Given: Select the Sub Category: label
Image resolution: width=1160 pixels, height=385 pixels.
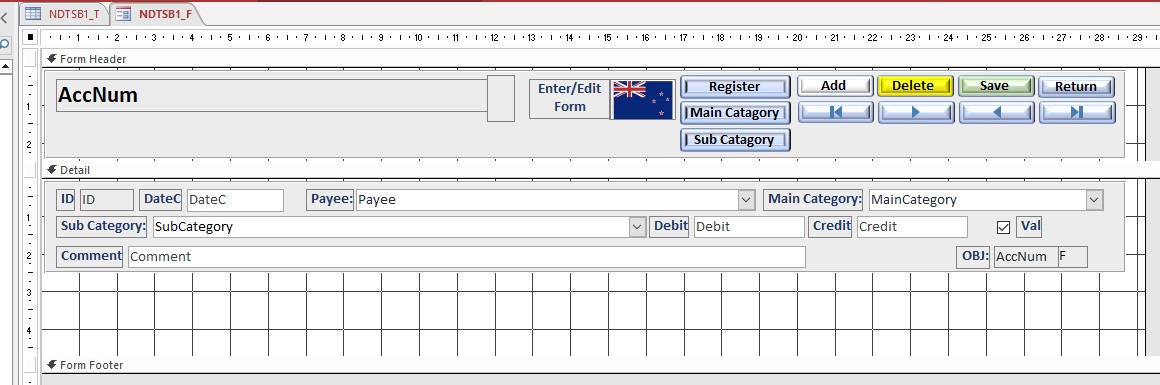Looking at the screenshot, I should tap(102, 226).
